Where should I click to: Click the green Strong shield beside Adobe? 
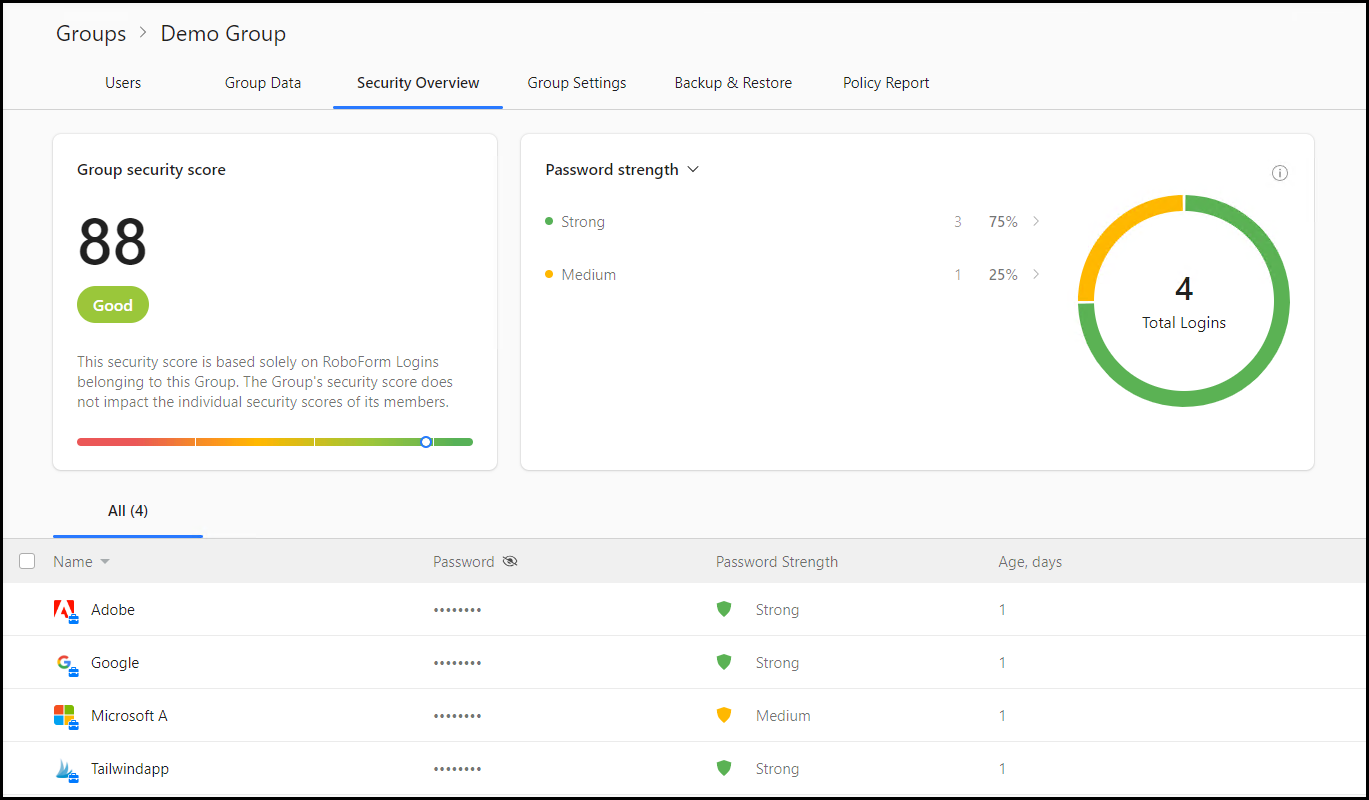(x=723, y=608)
